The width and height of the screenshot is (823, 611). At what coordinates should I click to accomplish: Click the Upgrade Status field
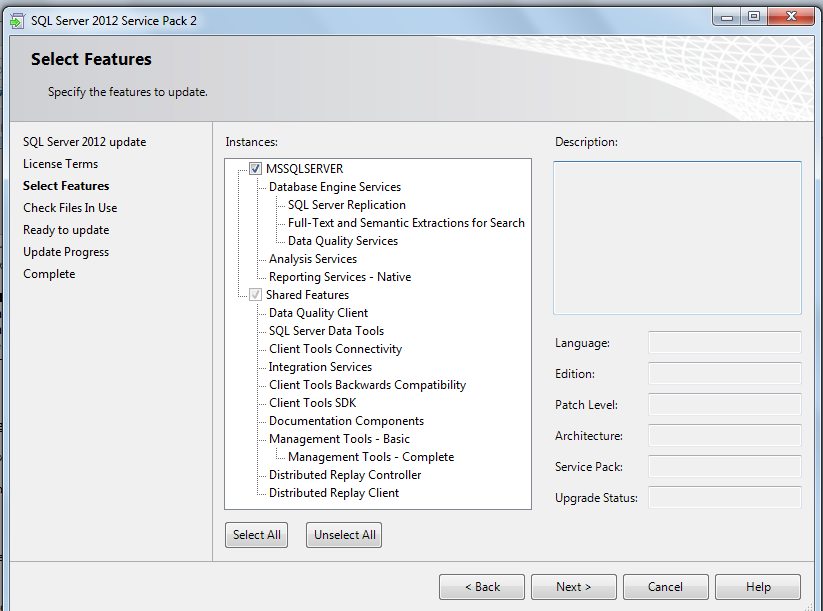point(725,497)
